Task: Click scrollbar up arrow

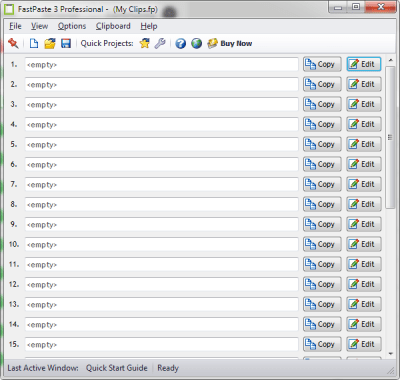Action: (x=390, y=60)
